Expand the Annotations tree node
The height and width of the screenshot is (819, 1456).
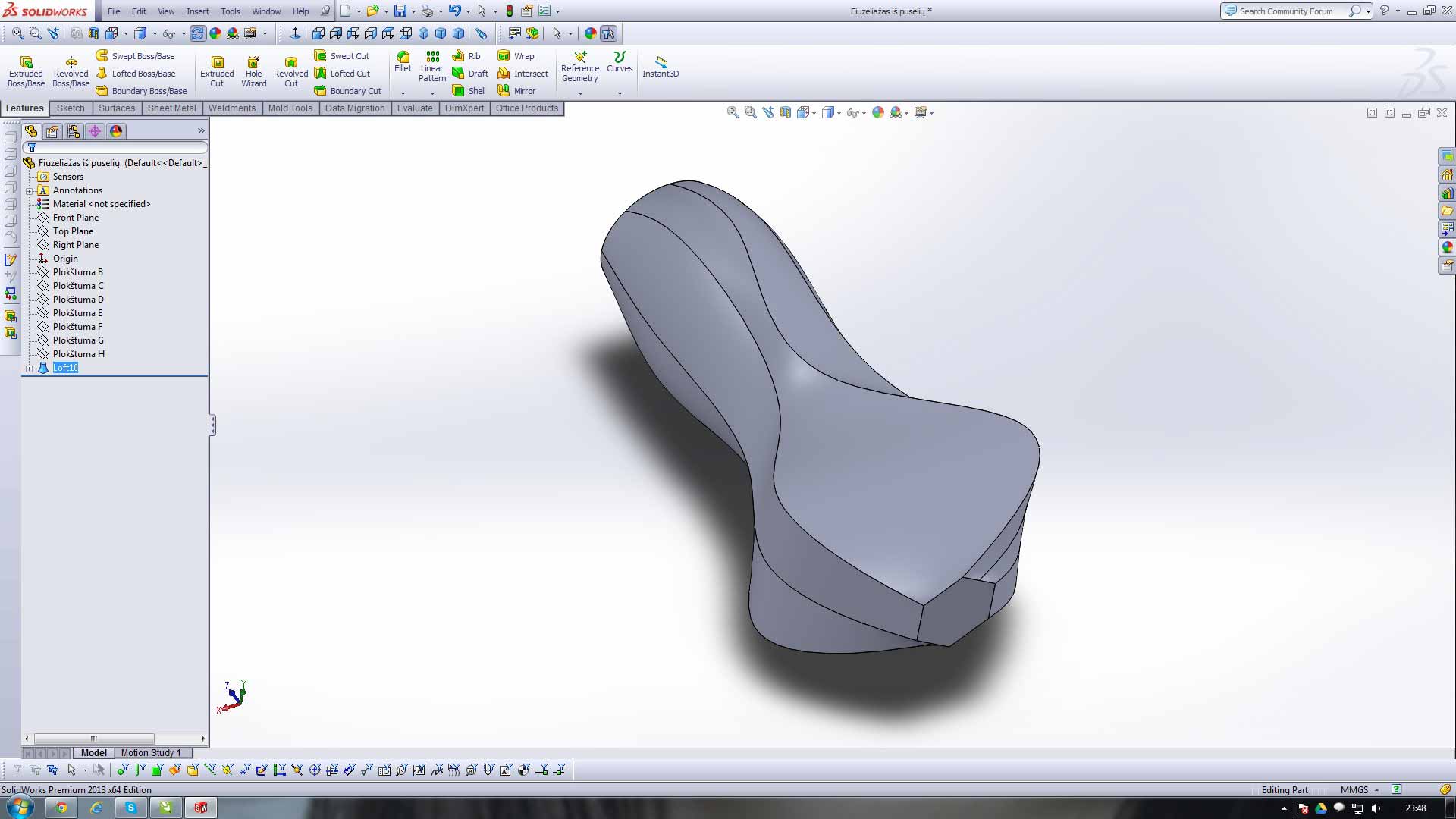(x=30, y=191)
